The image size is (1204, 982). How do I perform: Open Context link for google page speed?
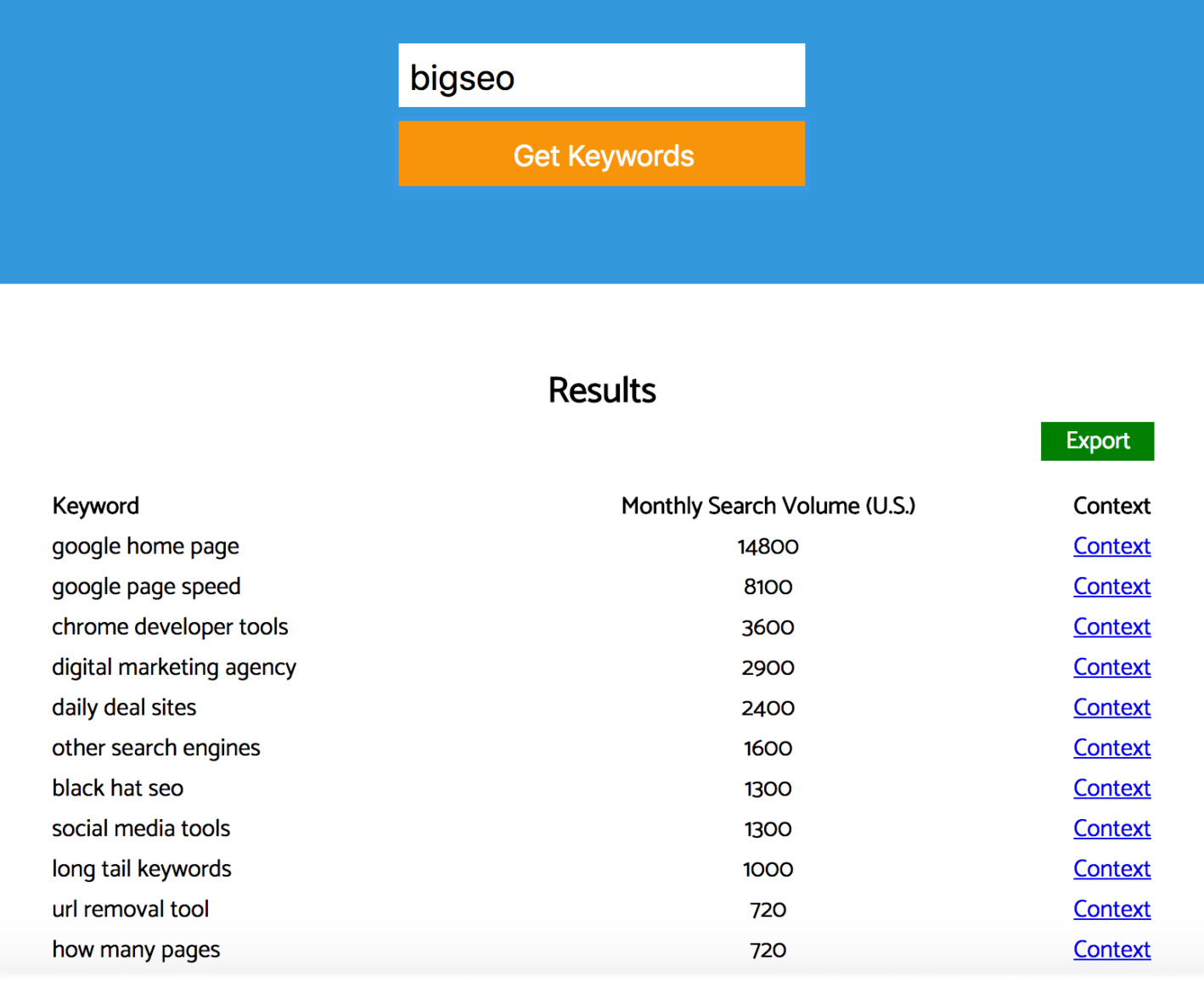[x=1111, y=586]
